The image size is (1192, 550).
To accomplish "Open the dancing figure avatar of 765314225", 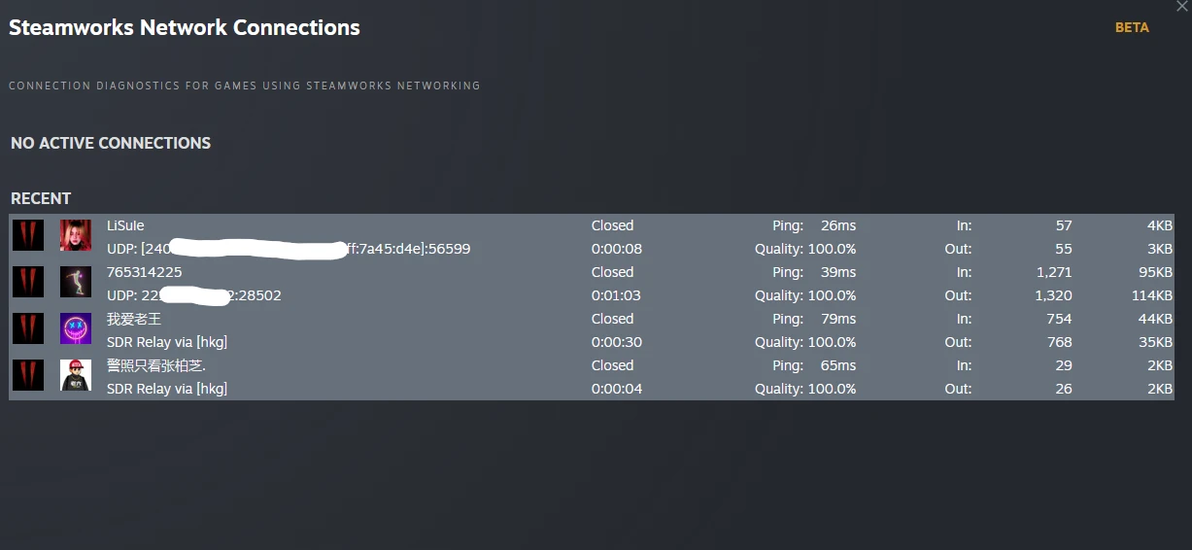I will point(75,282).
